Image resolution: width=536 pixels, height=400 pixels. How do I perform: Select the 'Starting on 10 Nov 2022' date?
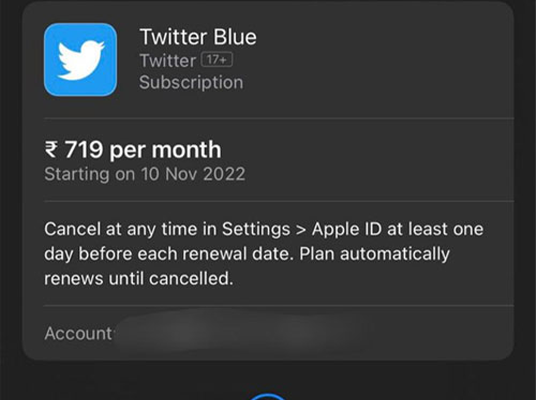[x=145, y=174]
